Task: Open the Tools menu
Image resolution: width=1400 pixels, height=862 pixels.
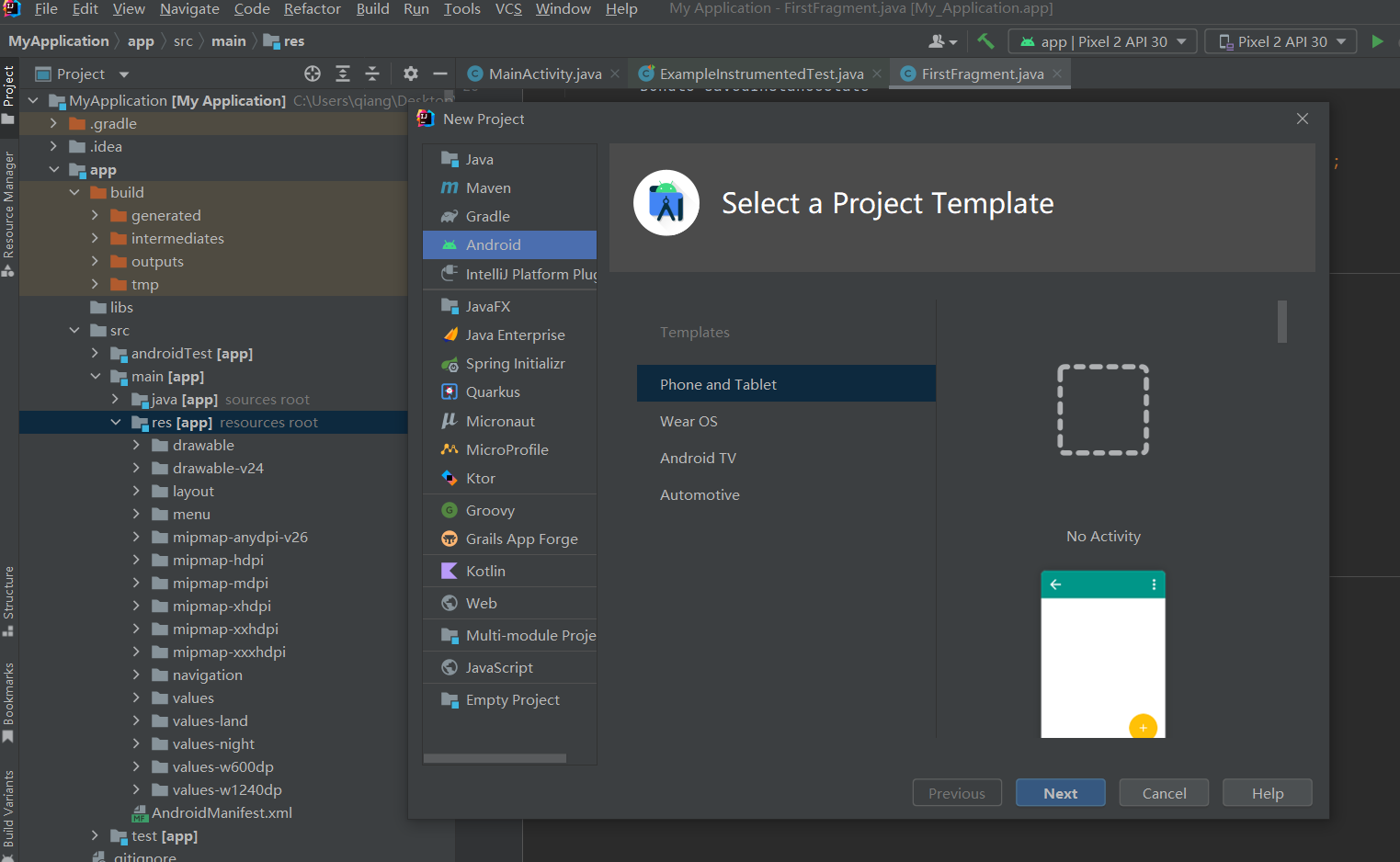Action: (x=461, y=9)
